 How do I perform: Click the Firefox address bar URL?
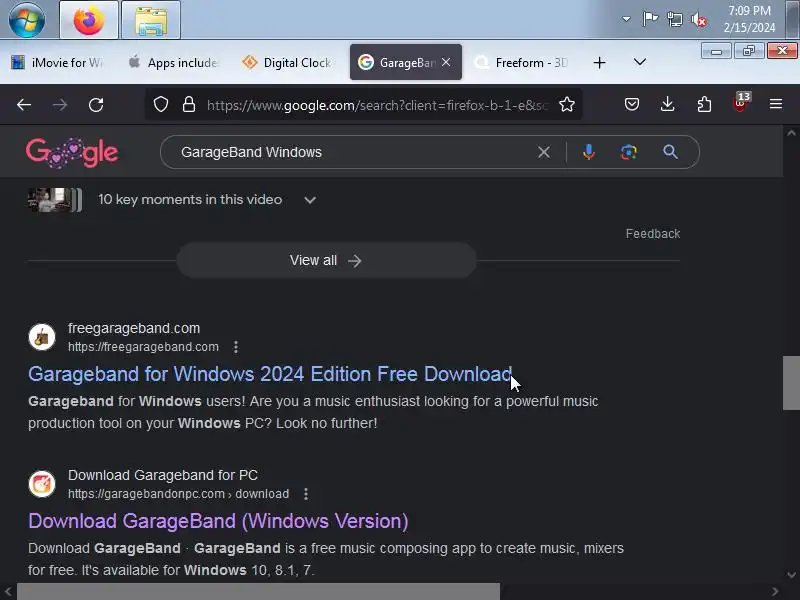[378, 105]
